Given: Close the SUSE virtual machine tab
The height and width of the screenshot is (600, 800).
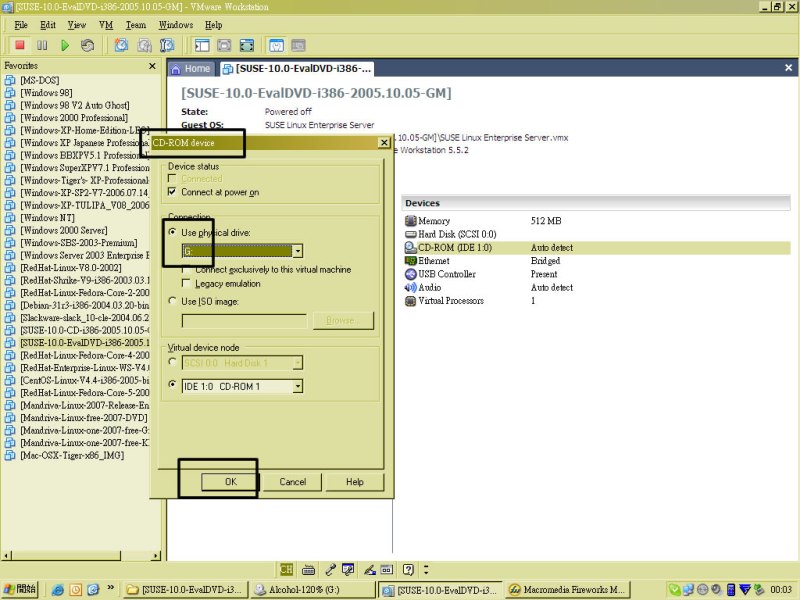Looking at the screenshot, I should [788, 68].
